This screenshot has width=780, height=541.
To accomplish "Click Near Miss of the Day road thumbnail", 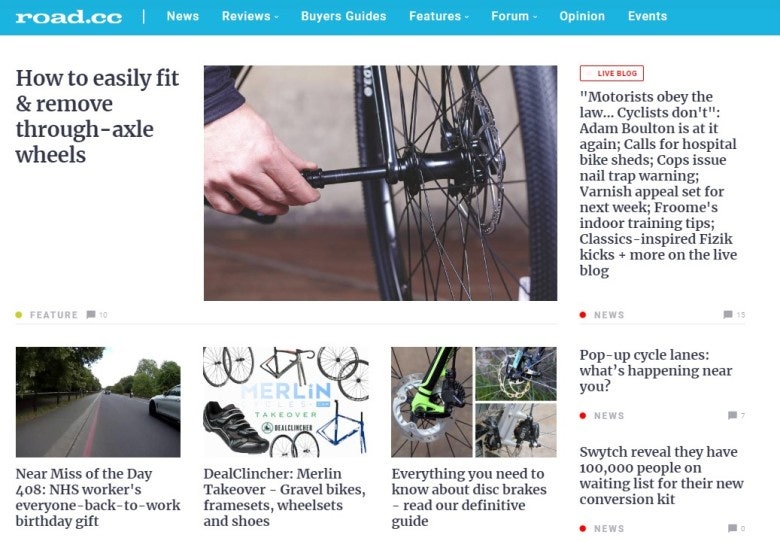I will tap(98, 402).
